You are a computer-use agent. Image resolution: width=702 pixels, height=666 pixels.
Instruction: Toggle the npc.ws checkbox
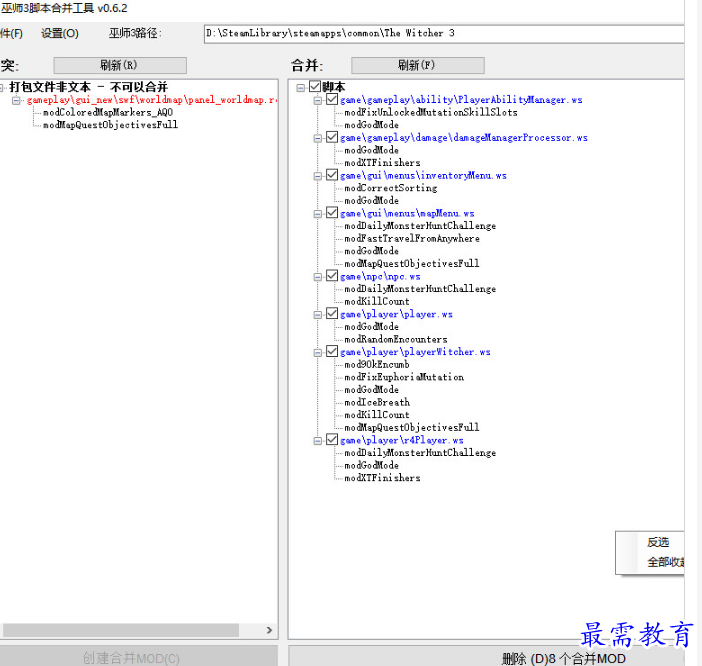[x=332, y=276]
